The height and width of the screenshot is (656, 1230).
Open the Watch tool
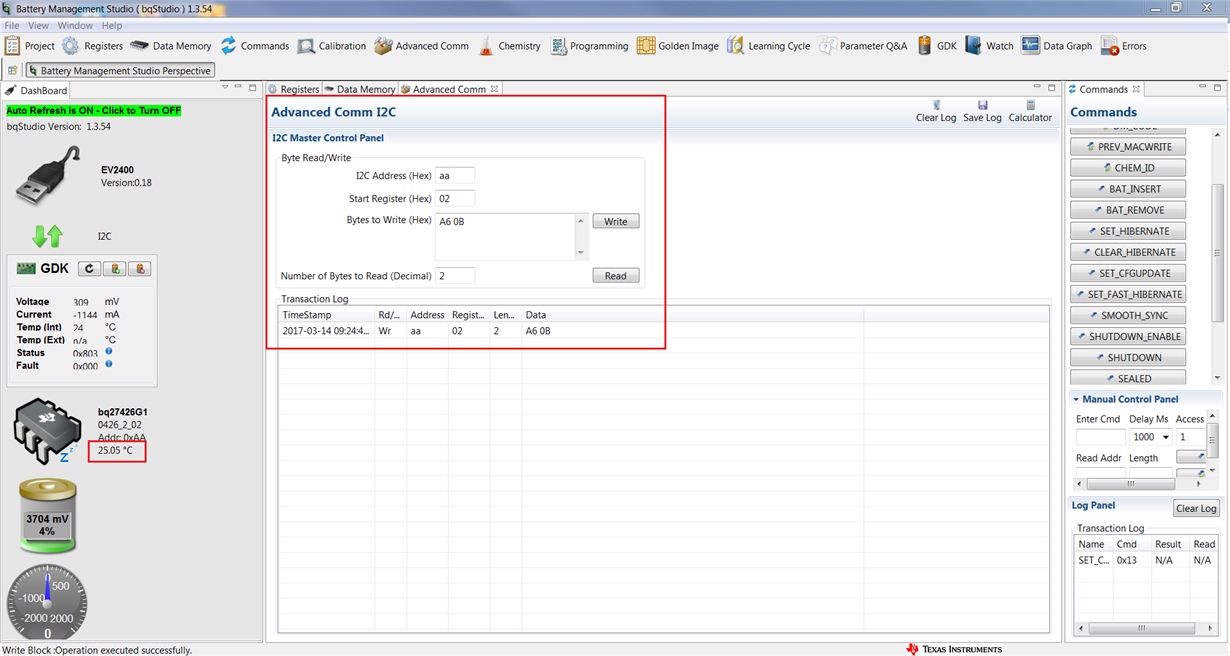(x=989, y=46)
